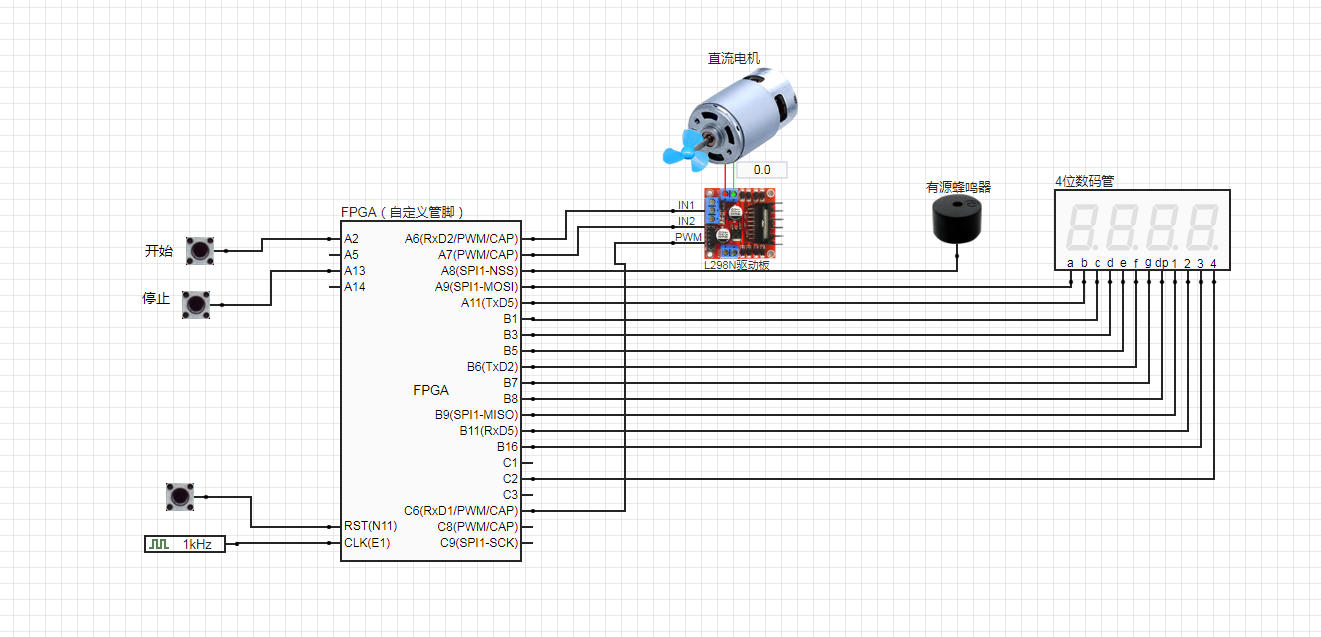Click the dp pin of the display

pyautogui.click(x=1161, y=264)
